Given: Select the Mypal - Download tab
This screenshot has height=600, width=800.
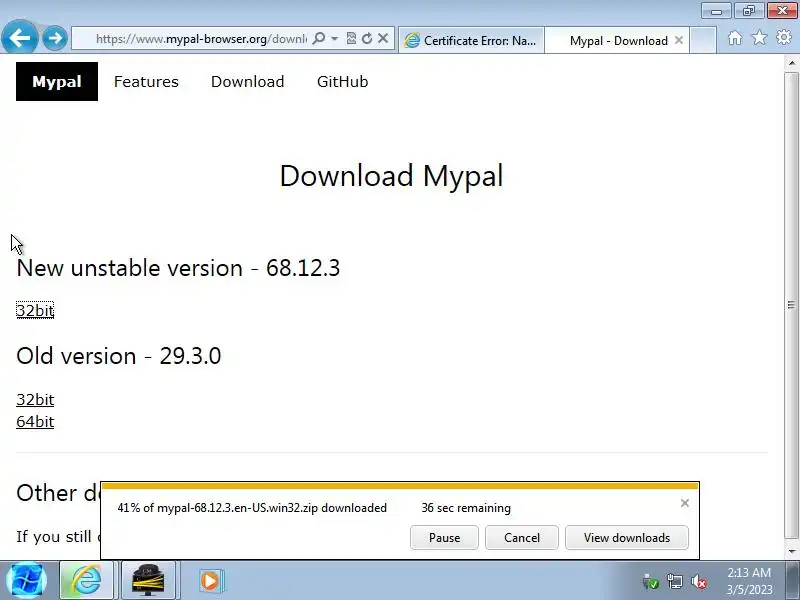Looking at the screenshot, I should (x=617, y=40).
